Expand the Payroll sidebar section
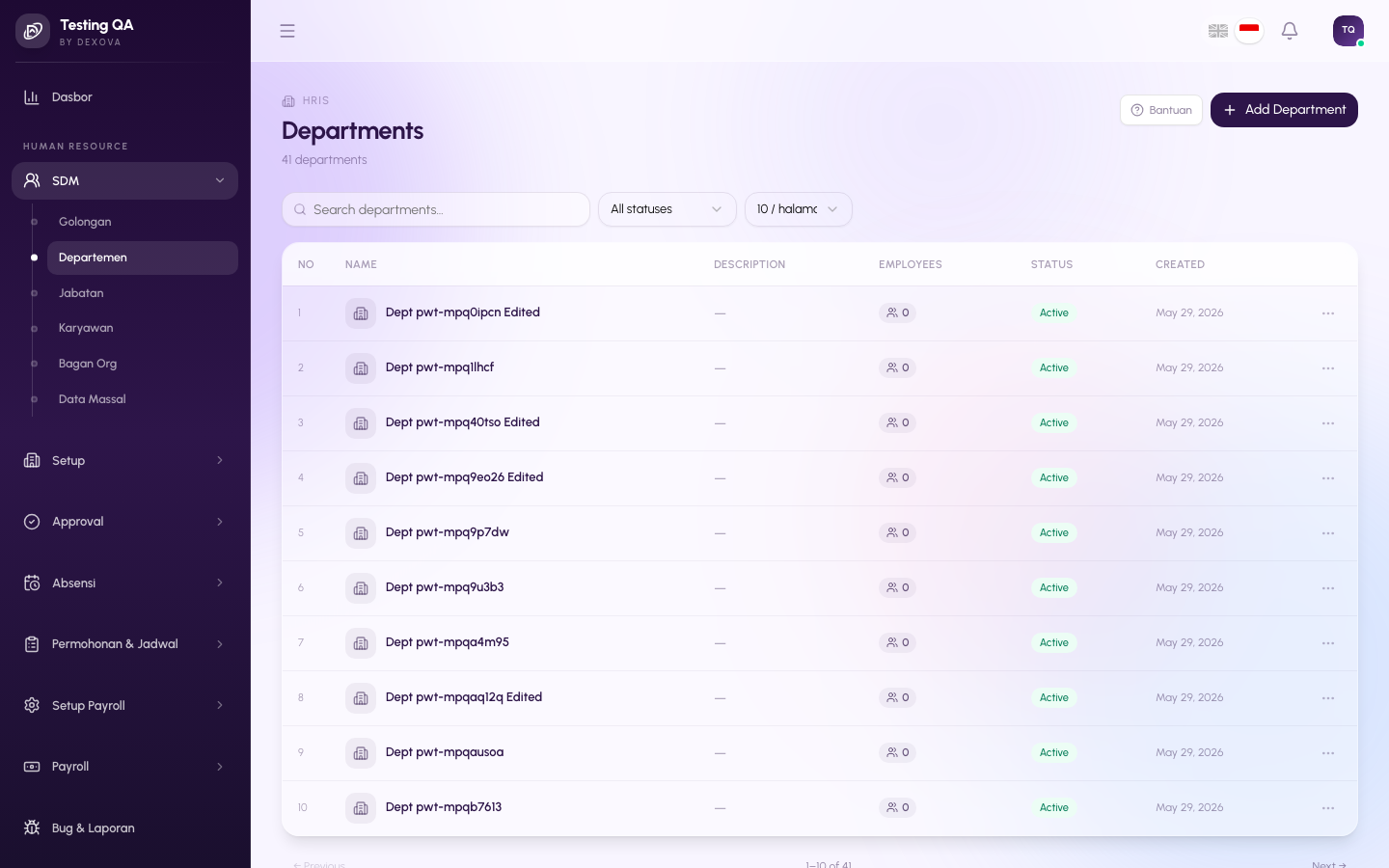1389x868 pixels. coord(124,767)
